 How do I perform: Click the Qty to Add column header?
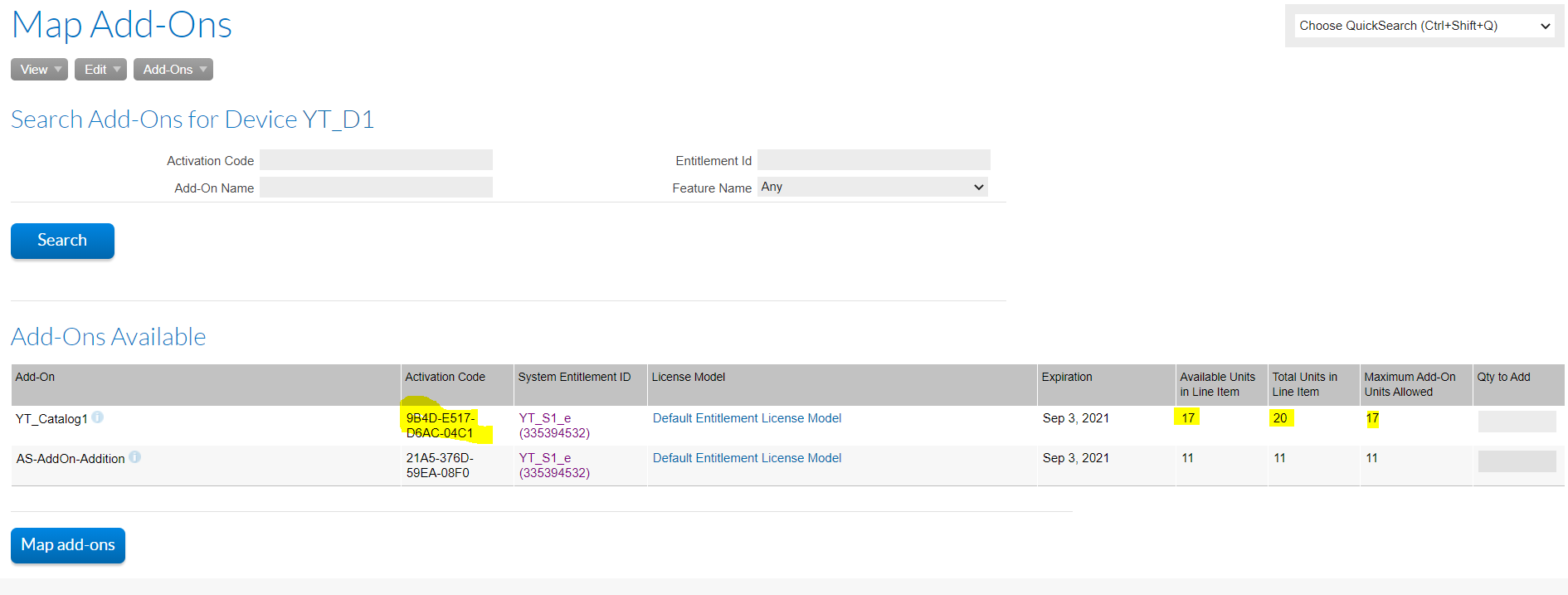coord(1518,385)
